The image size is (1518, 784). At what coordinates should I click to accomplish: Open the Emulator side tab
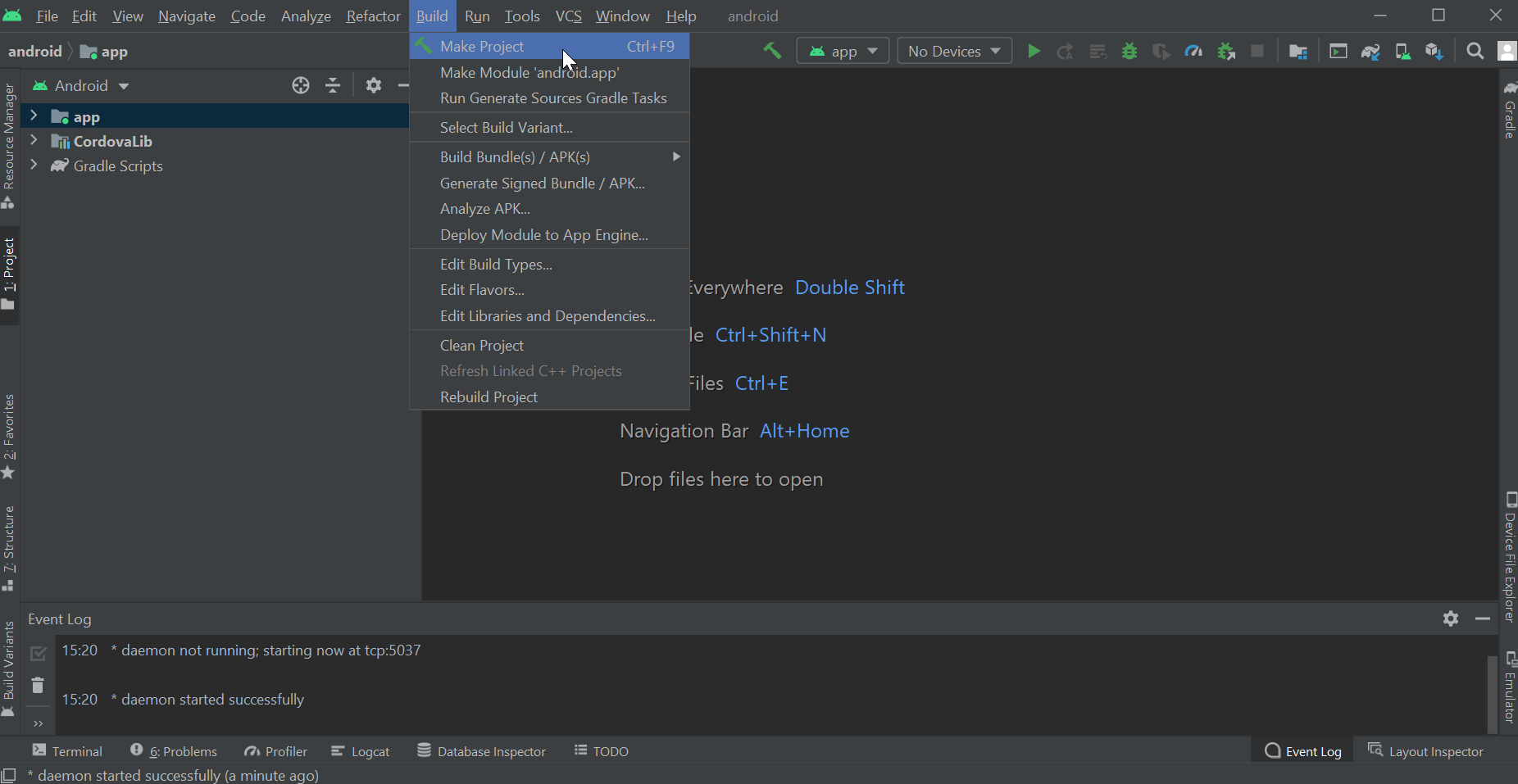coord(1509,687)
